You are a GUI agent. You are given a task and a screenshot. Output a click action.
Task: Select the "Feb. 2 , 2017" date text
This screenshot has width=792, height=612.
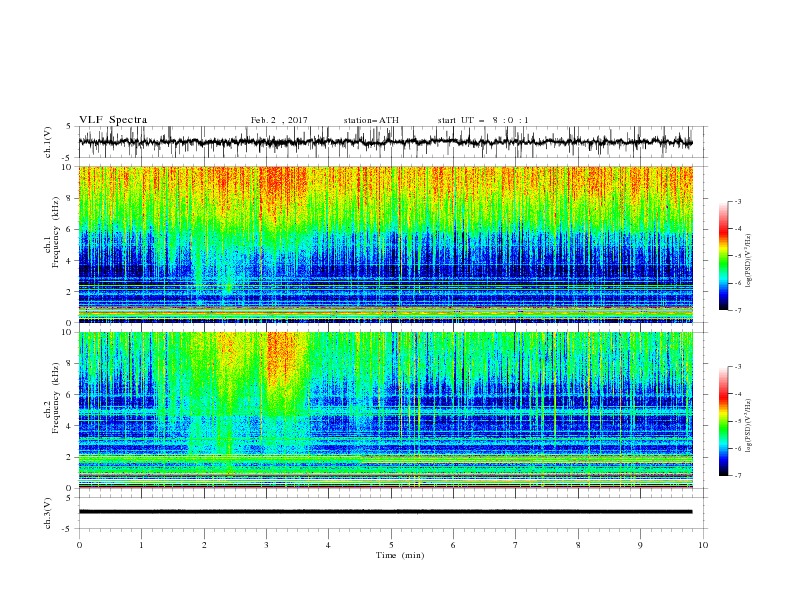(279, 120)
